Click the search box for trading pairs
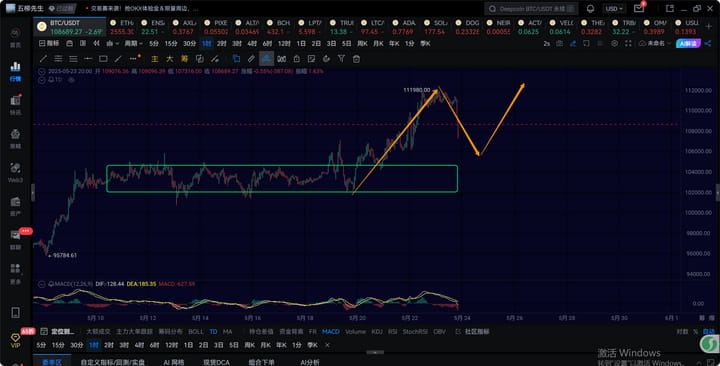The height and width of the screenshot is (366, 720). coord(531,9)
